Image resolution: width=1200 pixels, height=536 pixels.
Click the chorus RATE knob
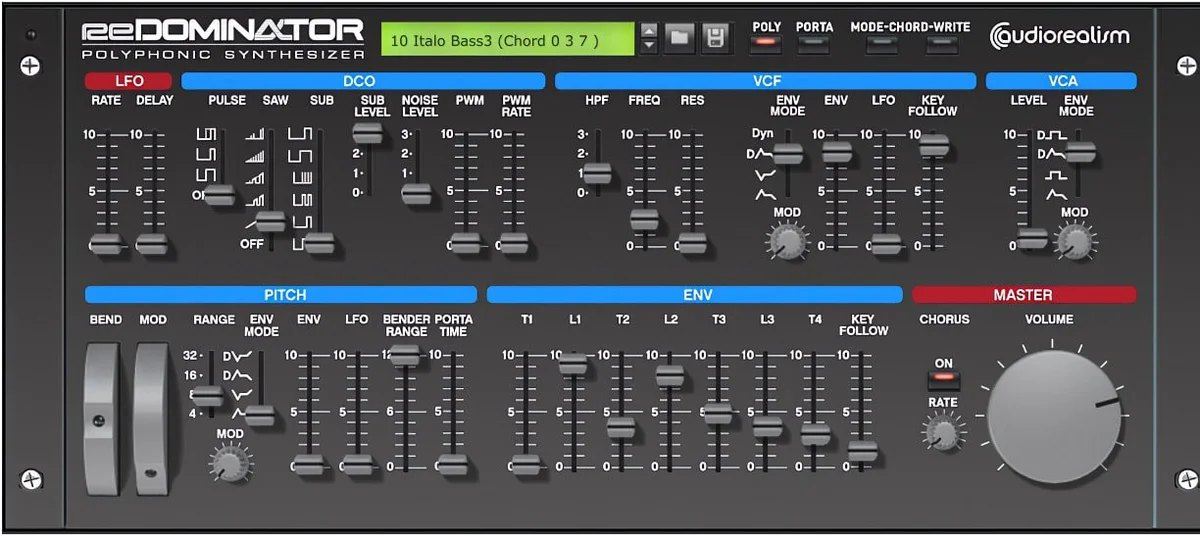tap(942, 432)
